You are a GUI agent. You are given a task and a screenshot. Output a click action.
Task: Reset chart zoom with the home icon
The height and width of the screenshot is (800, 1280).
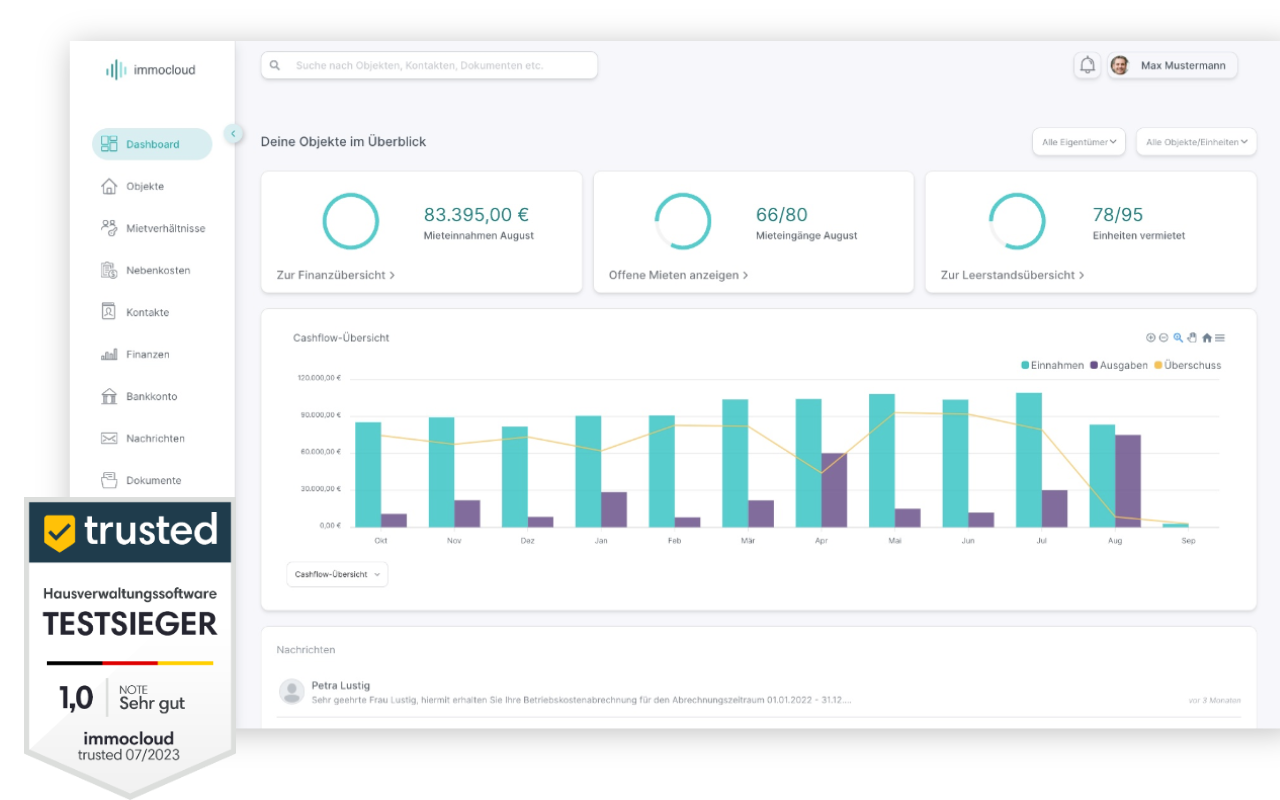1207,338
